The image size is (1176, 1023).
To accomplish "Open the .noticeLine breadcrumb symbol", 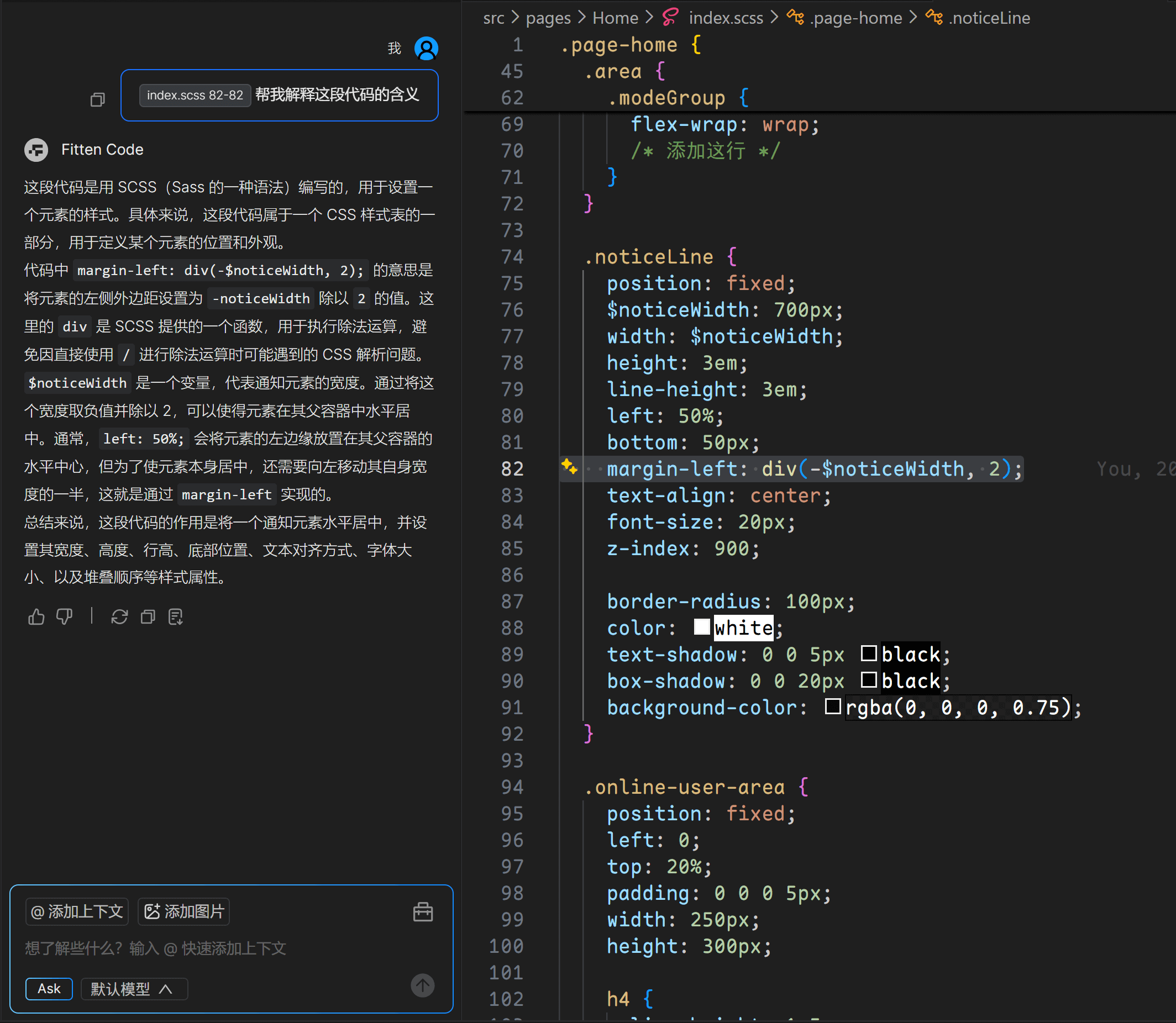I will 989,18.
